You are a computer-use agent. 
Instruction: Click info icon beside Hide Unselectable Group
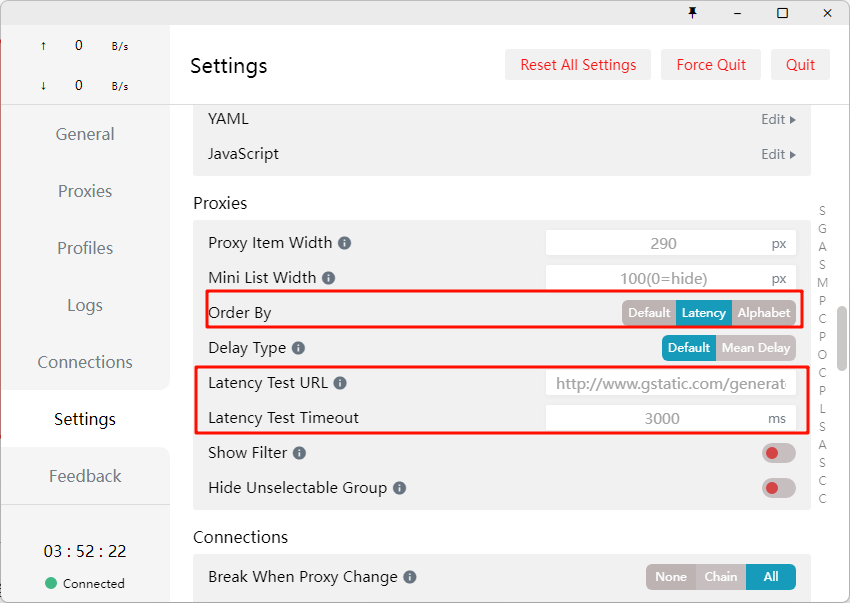pos(399,488)
